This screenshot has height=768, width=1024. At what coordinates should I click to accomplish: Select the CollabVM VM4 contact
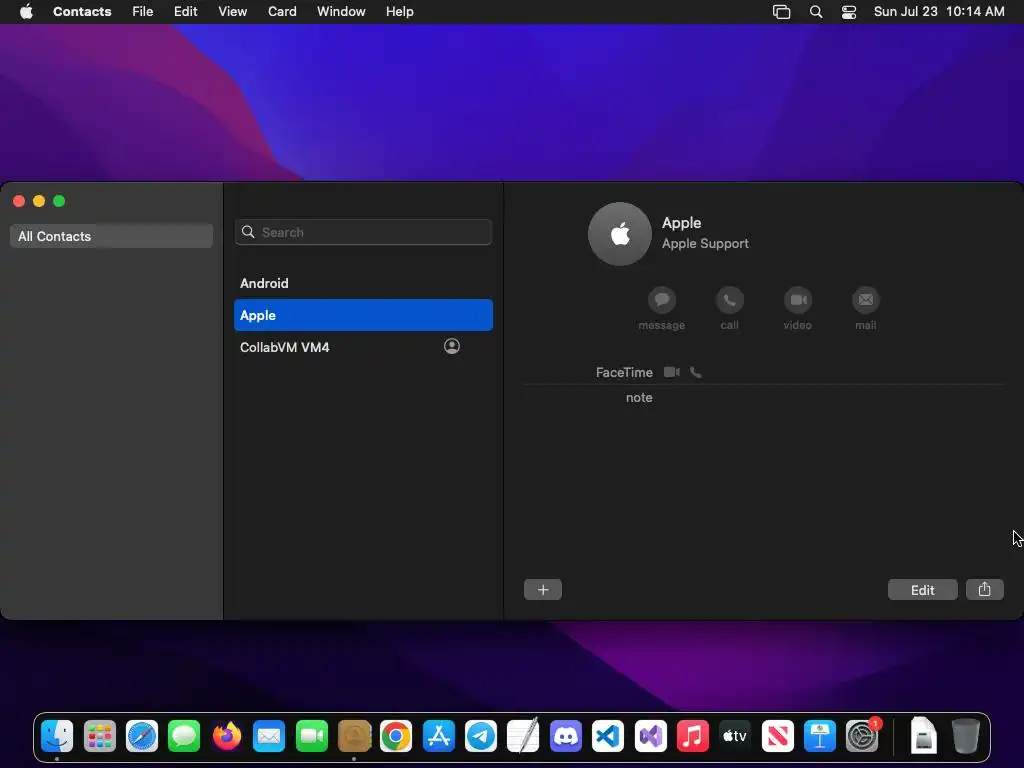(363, 347)
